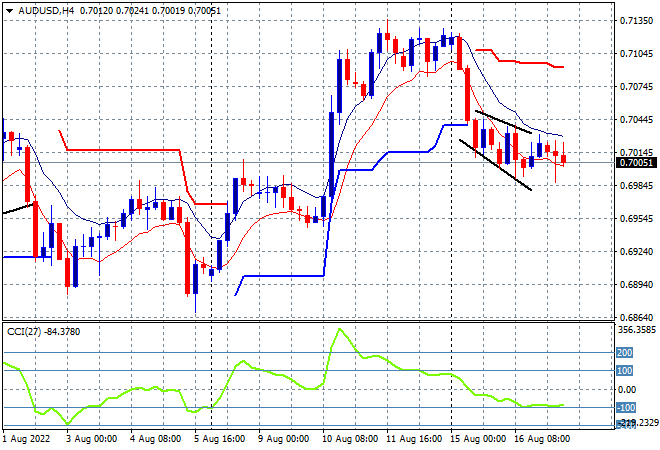Screen dimensions: 660x450
Task: Click the 0.71350 price scale value
Action: point(636,21)
